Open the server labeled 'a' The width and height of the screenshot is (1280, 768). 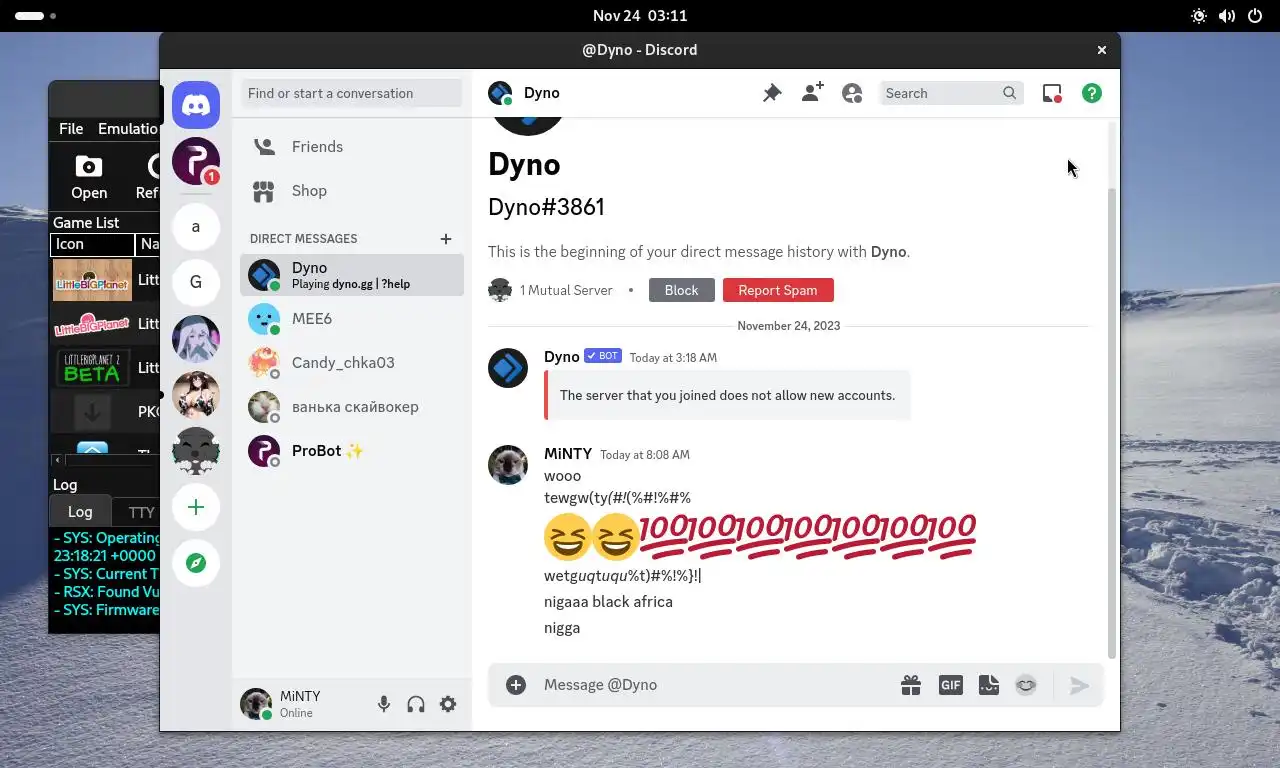[x=196, y=227]
